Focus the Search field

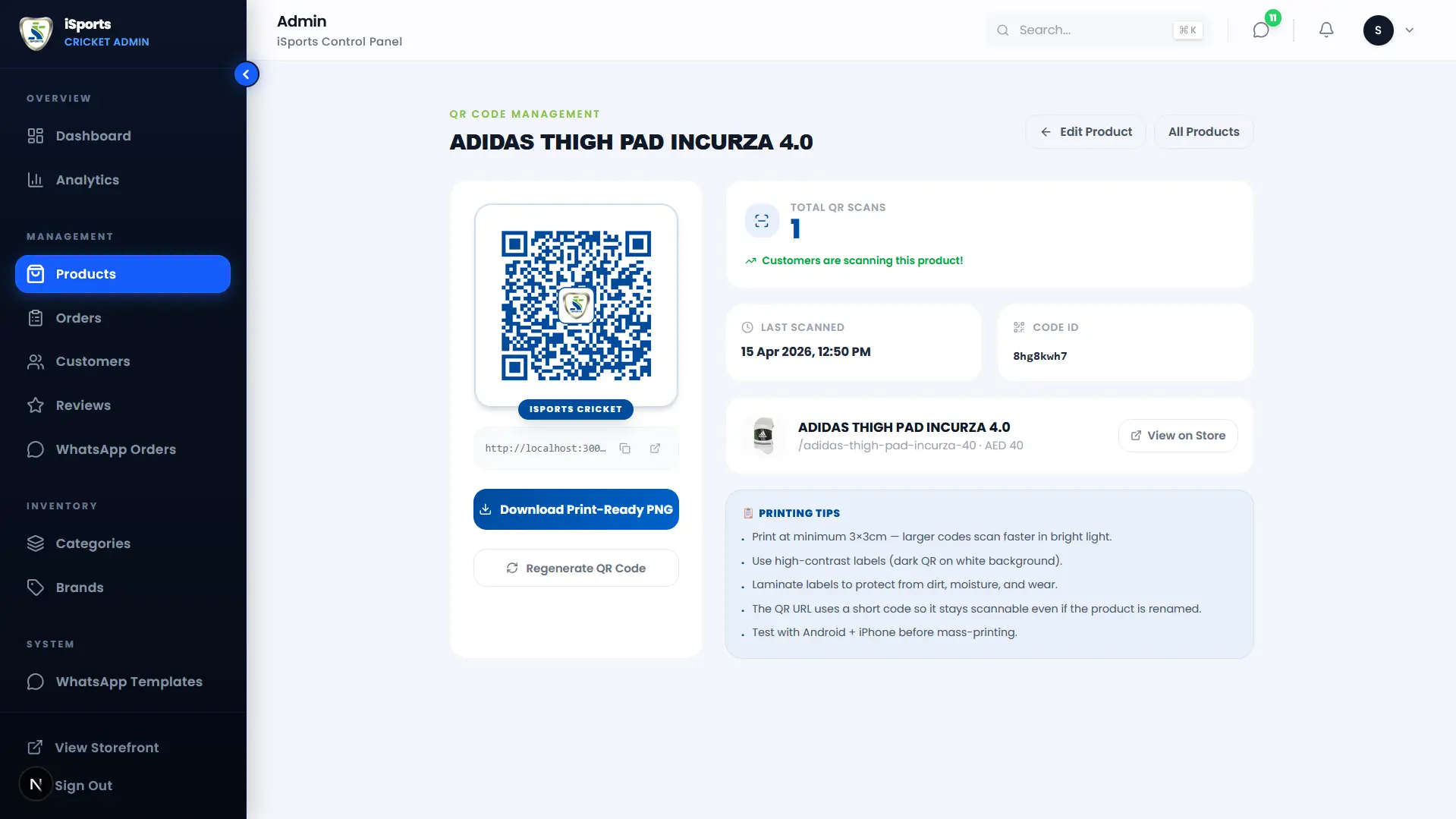click(x=1099, y=30)
